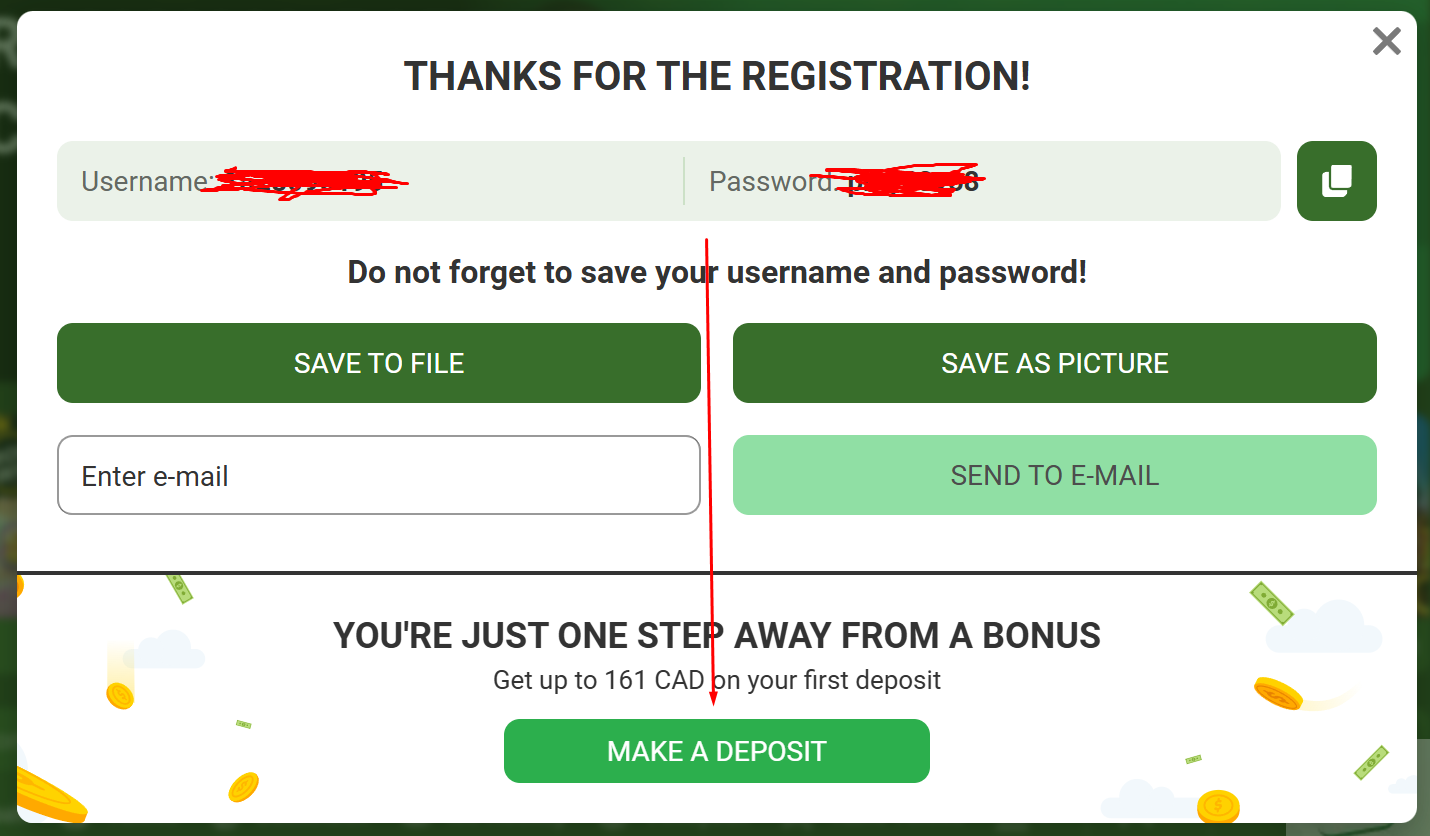Click the SAVE TO FILE button
Screen dimensions: 1430x836
[x=378, y=363]
